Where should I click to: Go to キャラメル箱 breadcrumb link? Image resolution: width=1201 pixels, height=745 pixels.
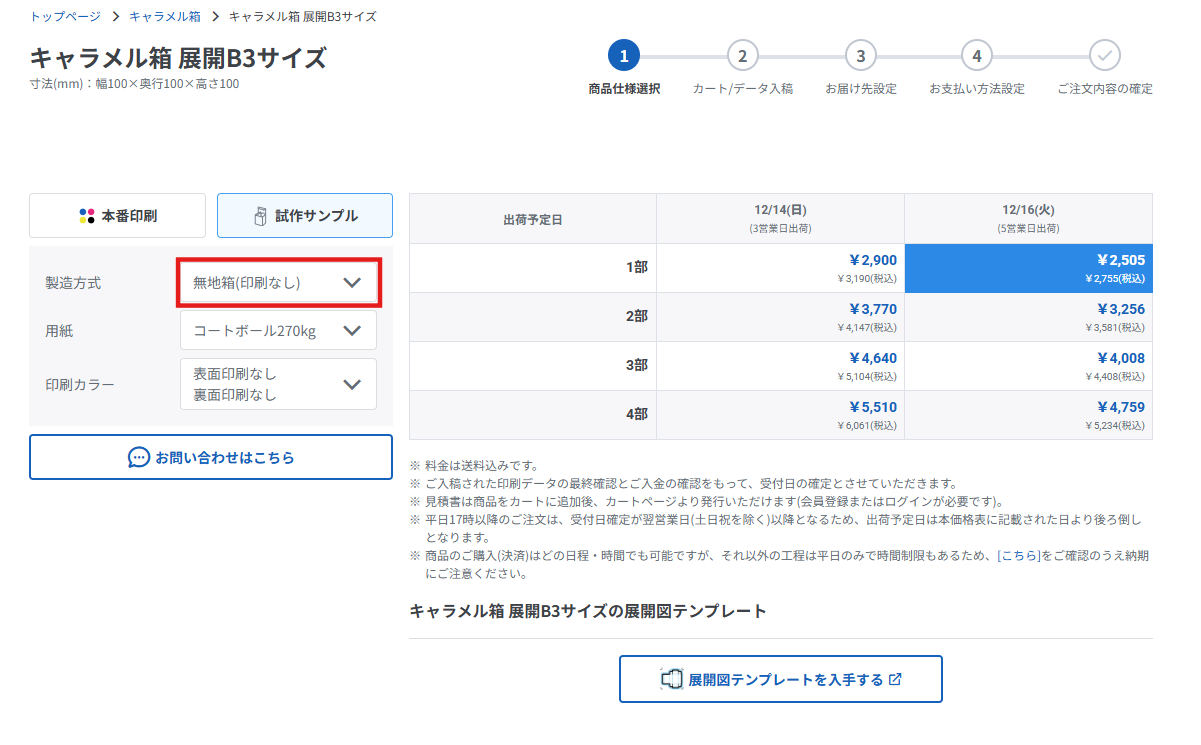tap(165, 17)
